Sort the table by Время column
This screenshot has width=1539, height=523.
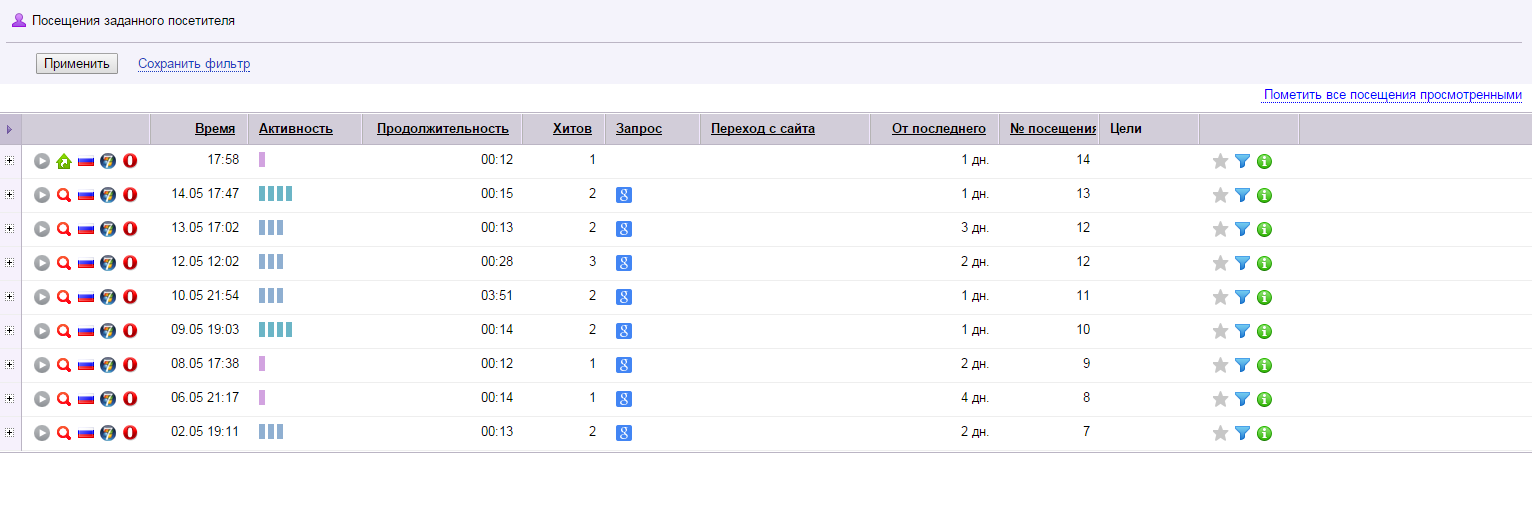(x=215, y=129)
